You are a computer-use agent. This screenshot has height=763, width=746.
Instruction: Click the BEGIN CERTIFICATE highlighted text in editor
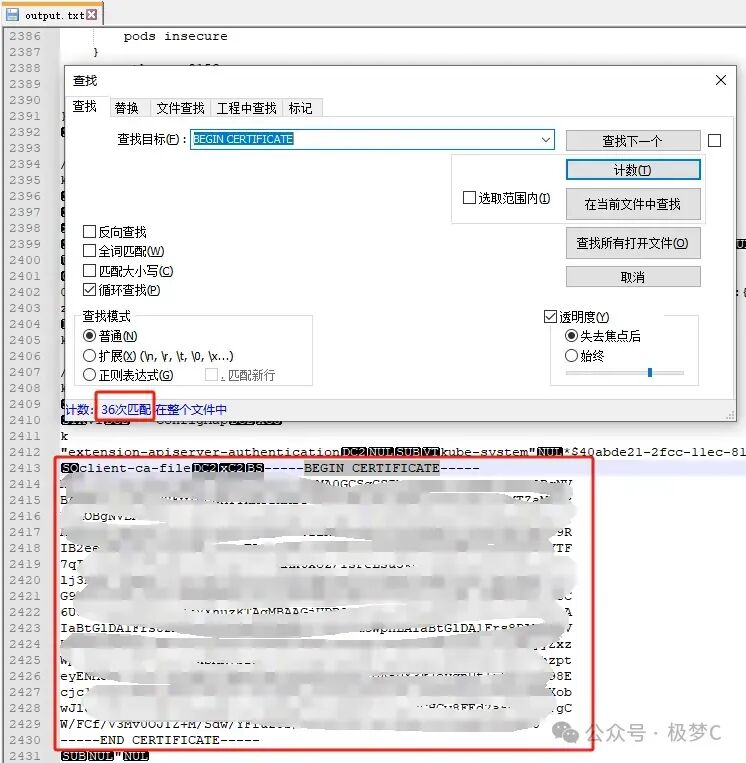[x=372, y=468]
